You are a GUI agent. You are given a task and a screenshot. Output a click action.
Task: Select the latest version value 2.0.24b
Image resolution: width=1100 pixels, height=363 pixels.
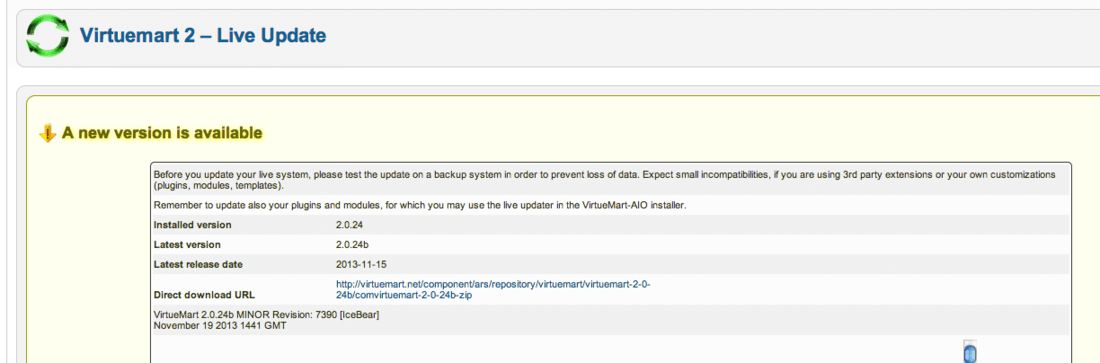point(352,244)
